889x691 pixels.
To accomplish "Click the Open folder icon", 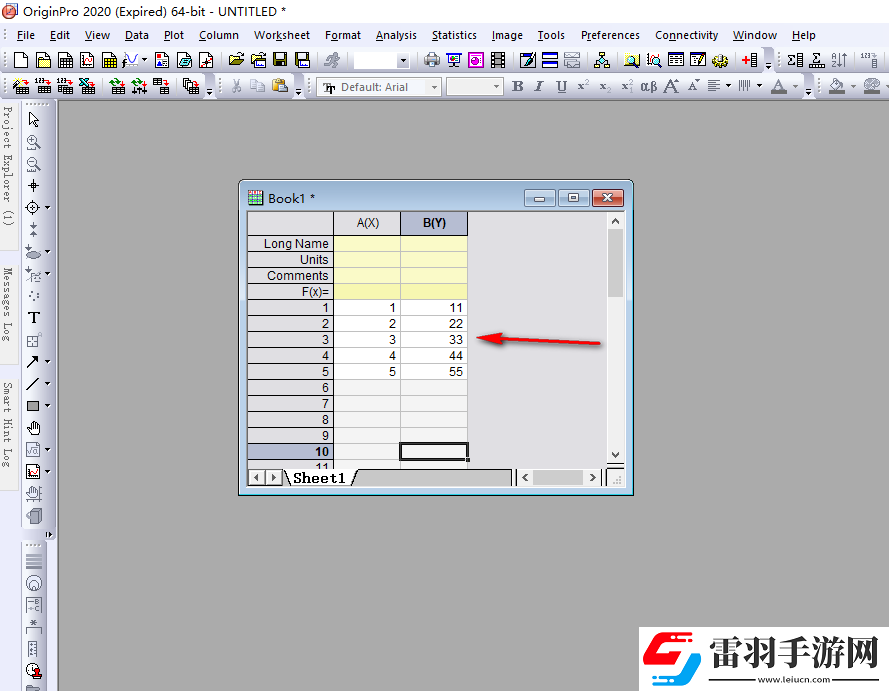I will coord(236,61).
